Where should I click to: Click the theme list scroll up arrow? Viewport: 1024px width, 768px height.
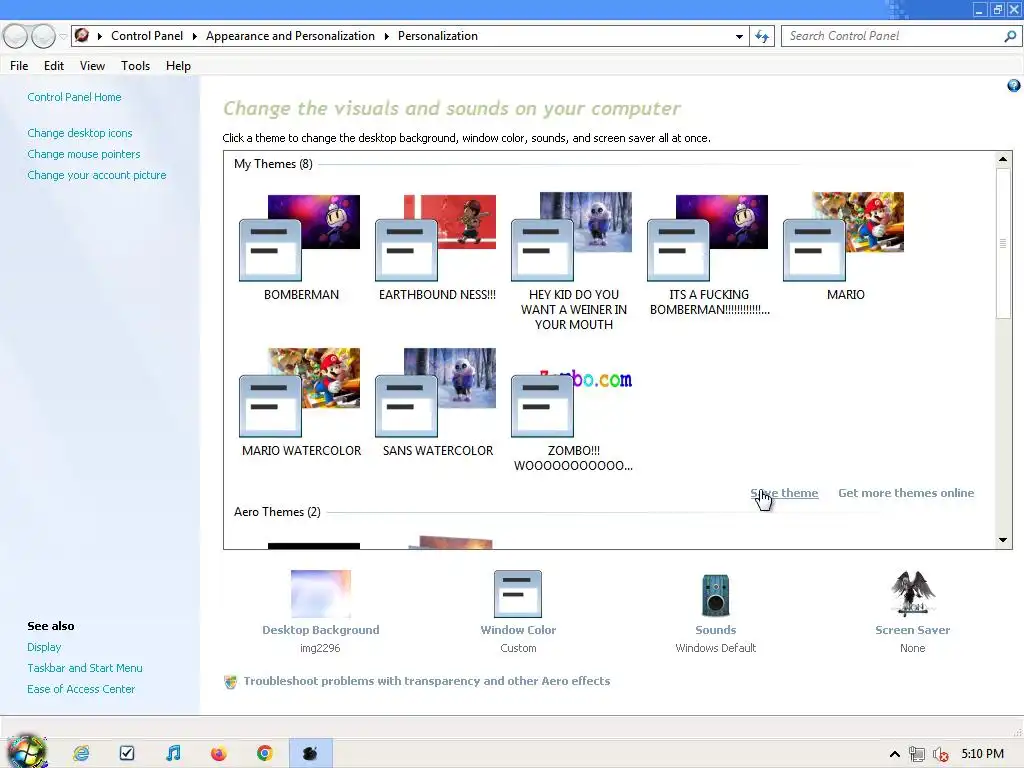tap(1002, 159)
